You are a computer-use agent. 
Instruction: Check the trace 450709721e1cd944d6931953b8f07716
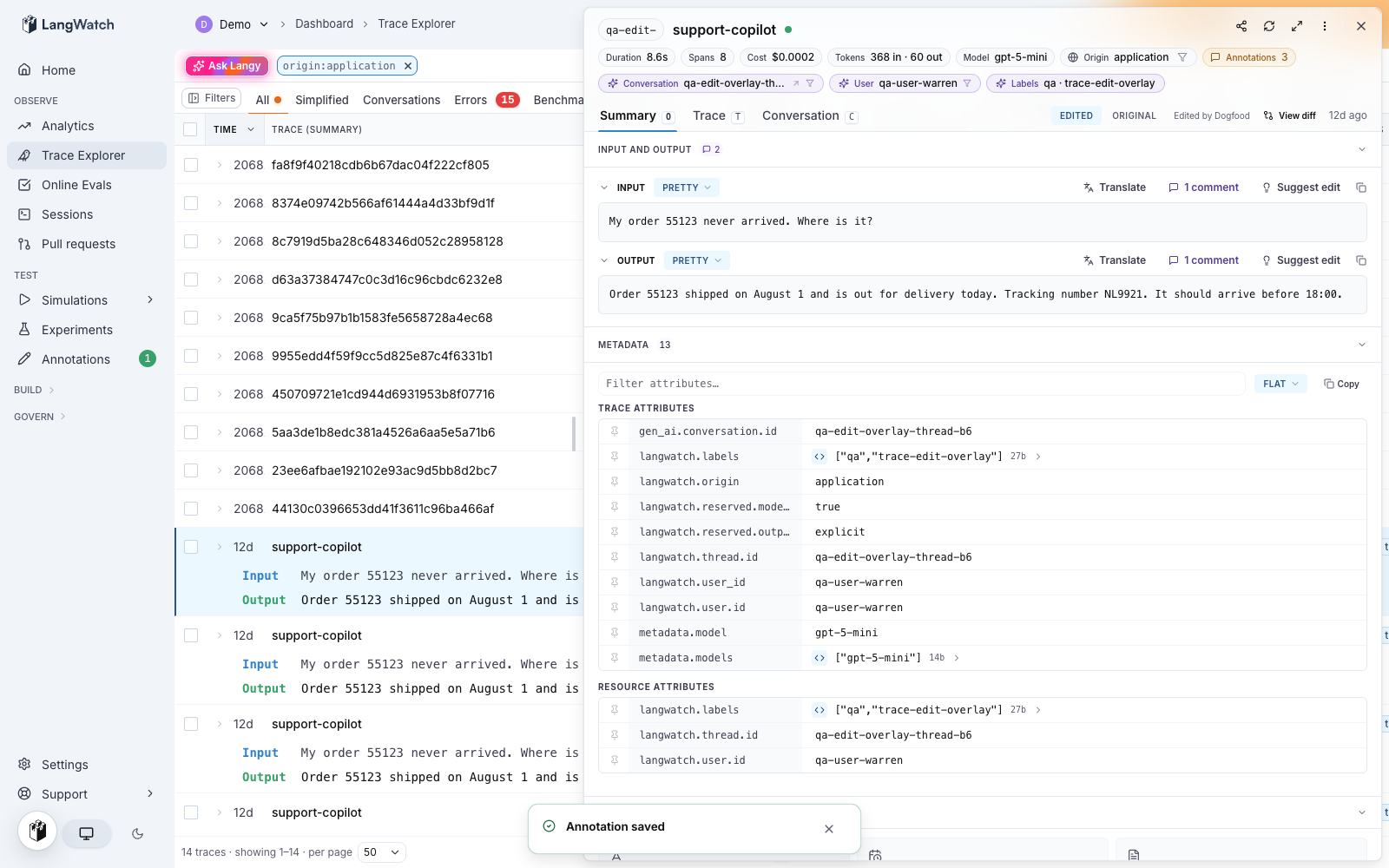pyautogui.click(x=191, y=394)
